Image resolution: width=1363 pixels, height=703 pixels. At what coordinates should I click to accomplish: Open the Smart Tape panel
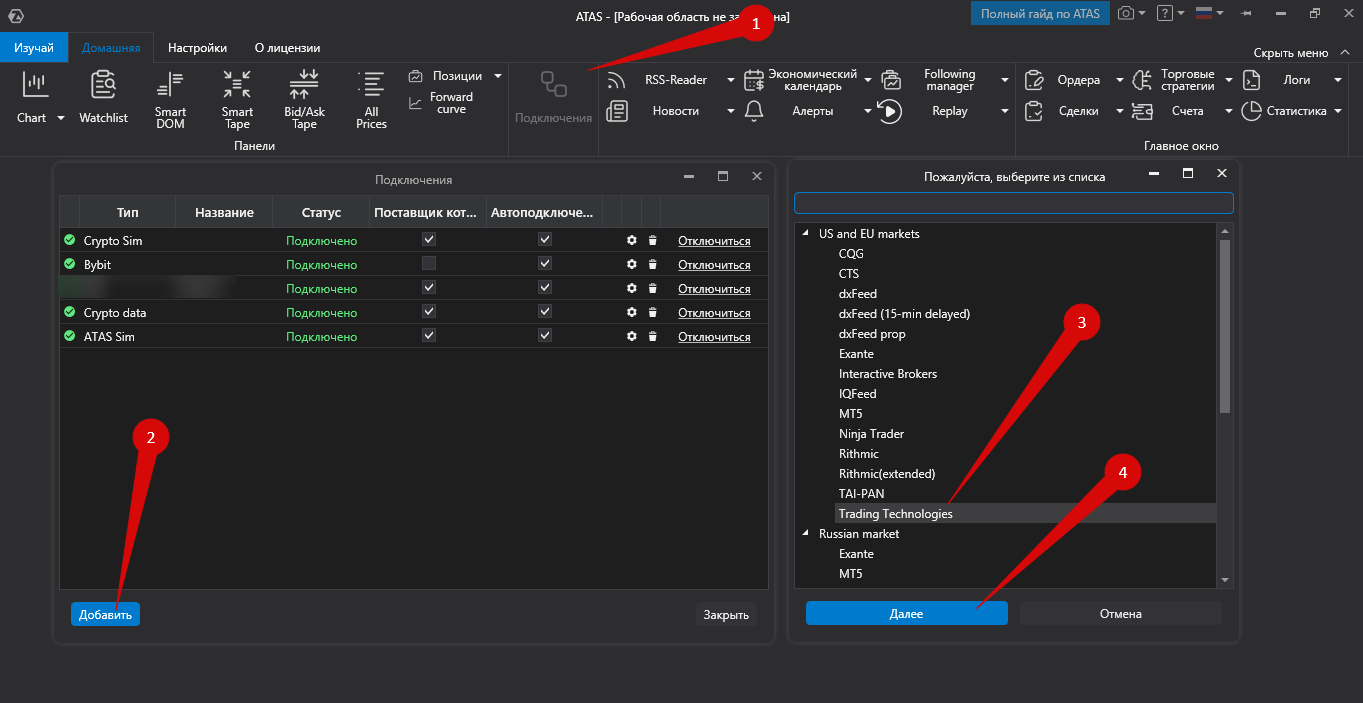click(237, 99)
